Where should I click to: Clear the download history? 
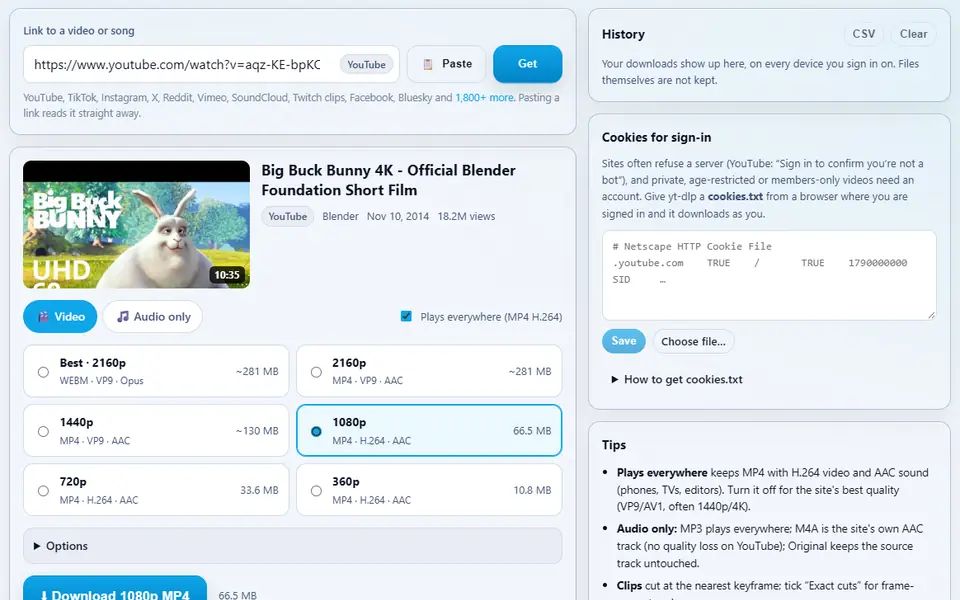913,34
